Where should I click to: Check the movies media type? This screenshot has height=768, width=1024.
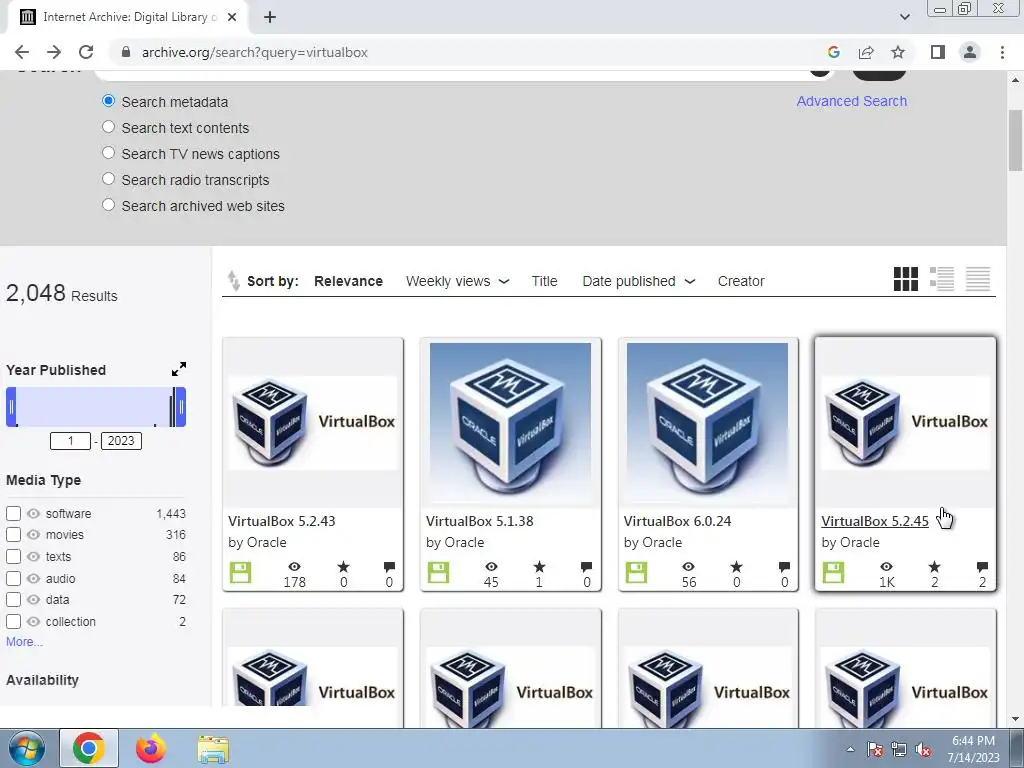pyautogui.click(x=13, y=535)
